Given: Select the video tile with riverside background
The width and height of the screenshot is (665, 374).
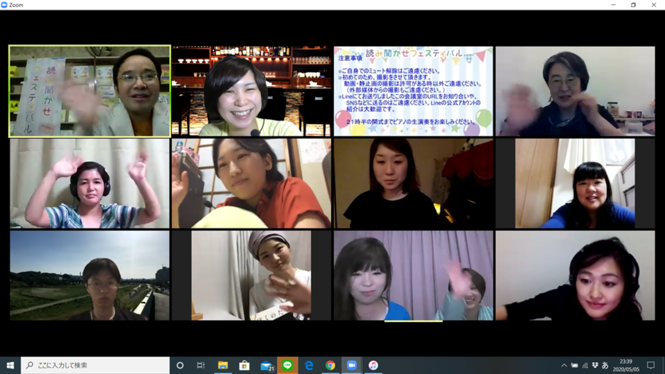Looking at the screenshot, I should [x=89, y=275].
